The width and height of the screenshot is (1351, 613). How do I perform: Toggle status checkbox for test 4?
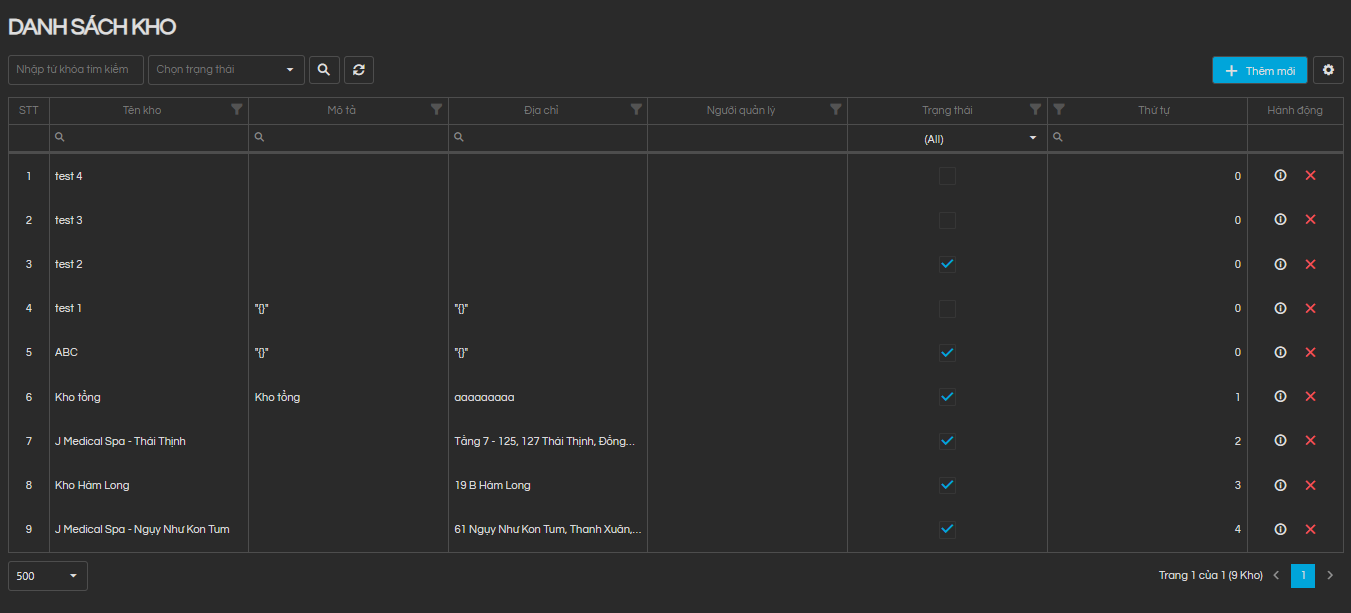pos(947,176)
